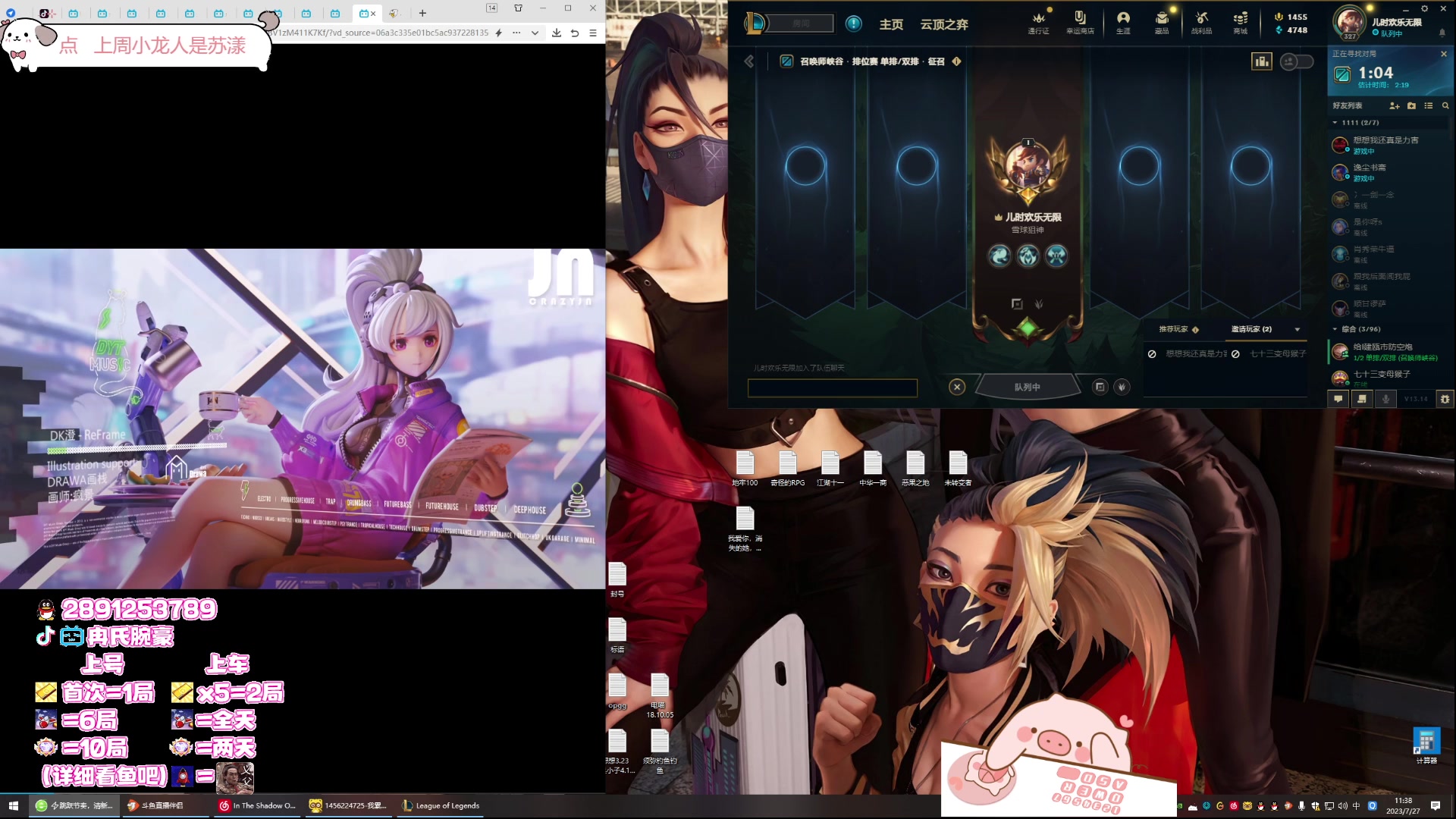Open the 计算器 calculator shortcut
Image resolution: width=1456 pixels, height=819 pixels.
tap(1426, 745)
